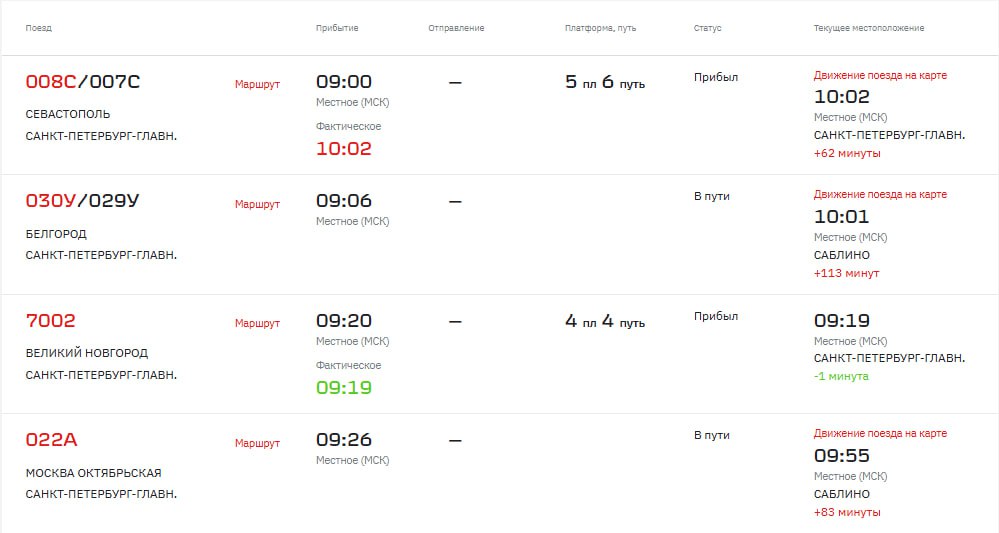999x533 pixels.
Task: Click the Отправление column header
Action: 456,28
